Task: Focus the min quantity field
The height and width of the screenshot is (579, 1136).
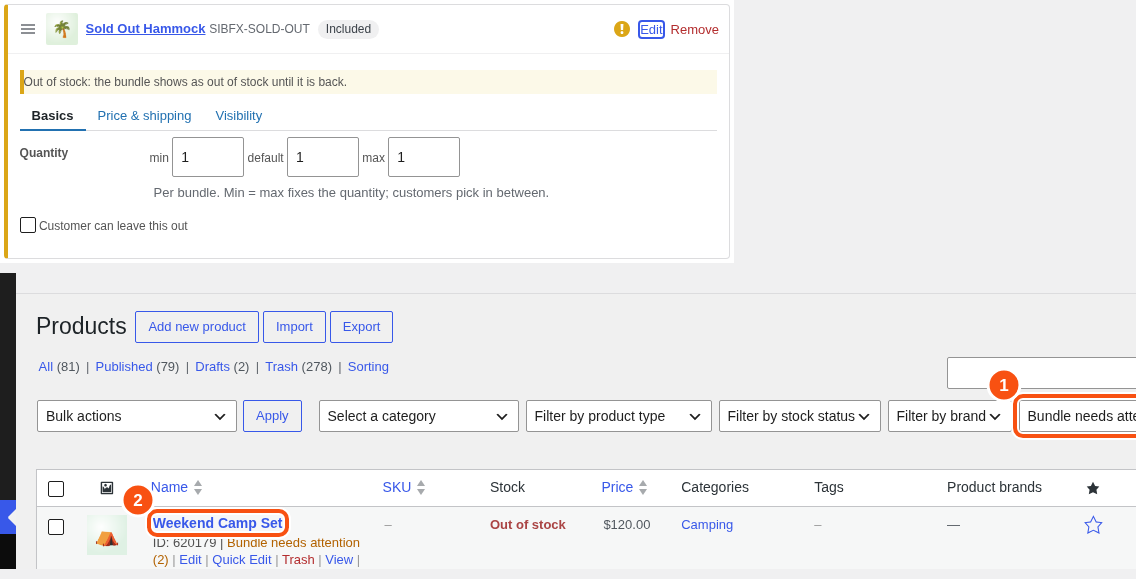Action: (208, 157)
